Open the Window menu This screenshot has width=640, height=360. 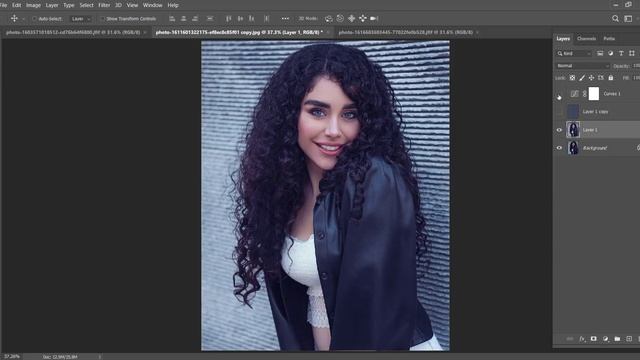152,5
